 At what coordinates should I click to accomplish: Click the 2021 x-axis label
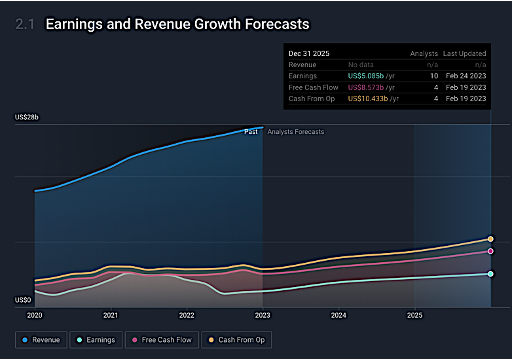111,315
